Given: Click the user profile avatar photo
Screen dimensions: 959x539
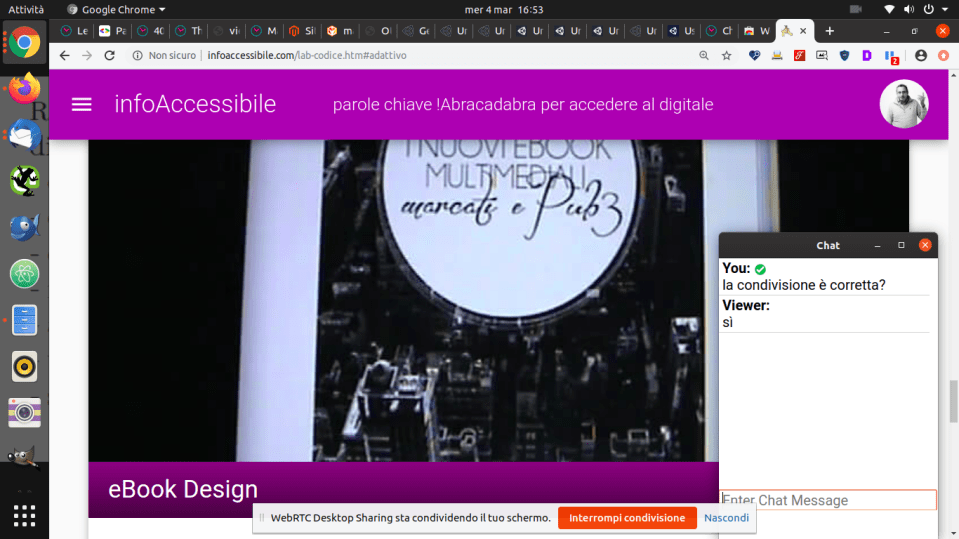Looking at the screenshot, I should point(903,104).
